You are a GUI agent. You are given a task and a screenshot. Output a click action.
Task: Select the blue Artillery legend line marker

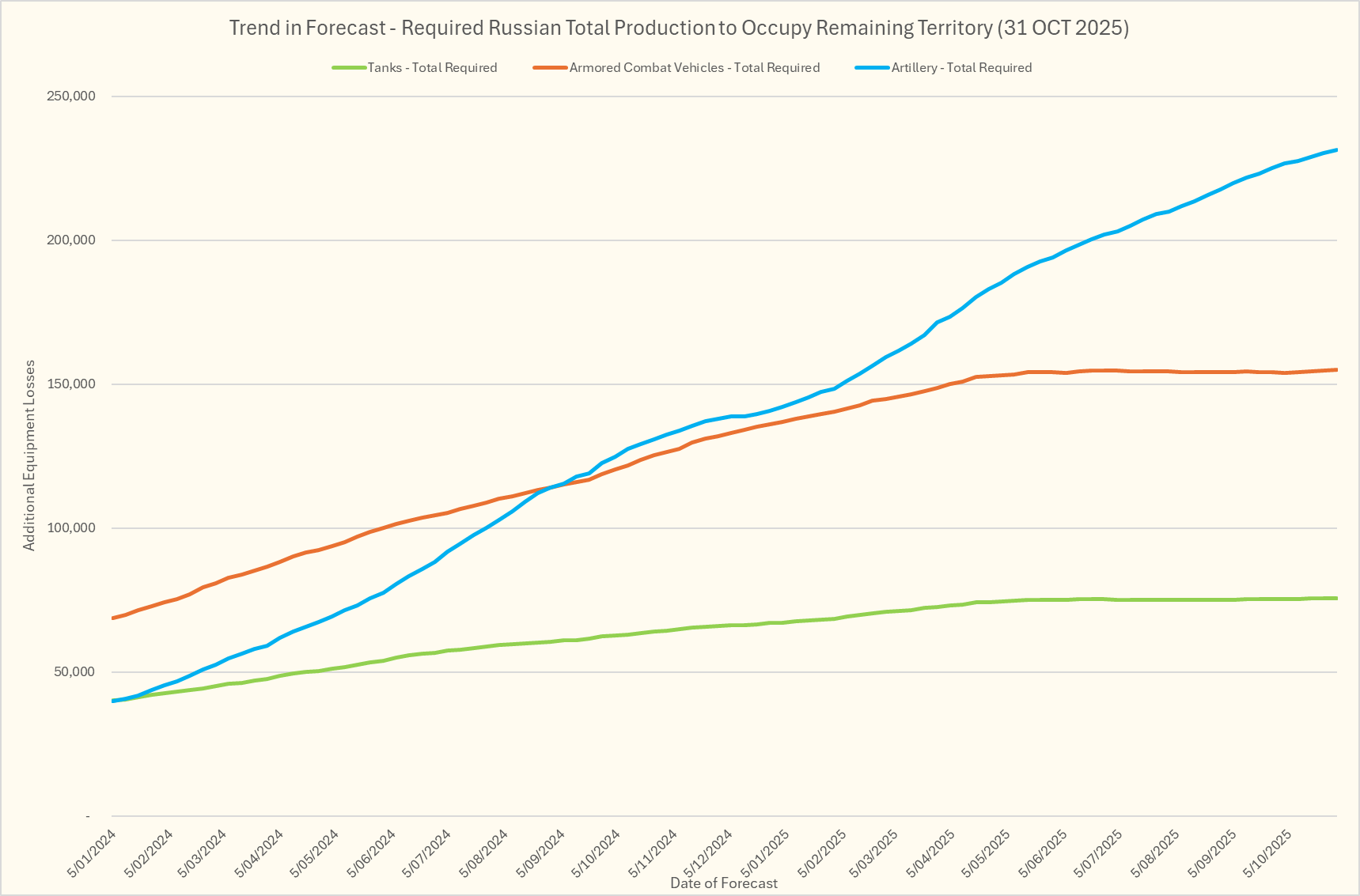[872, 68]
